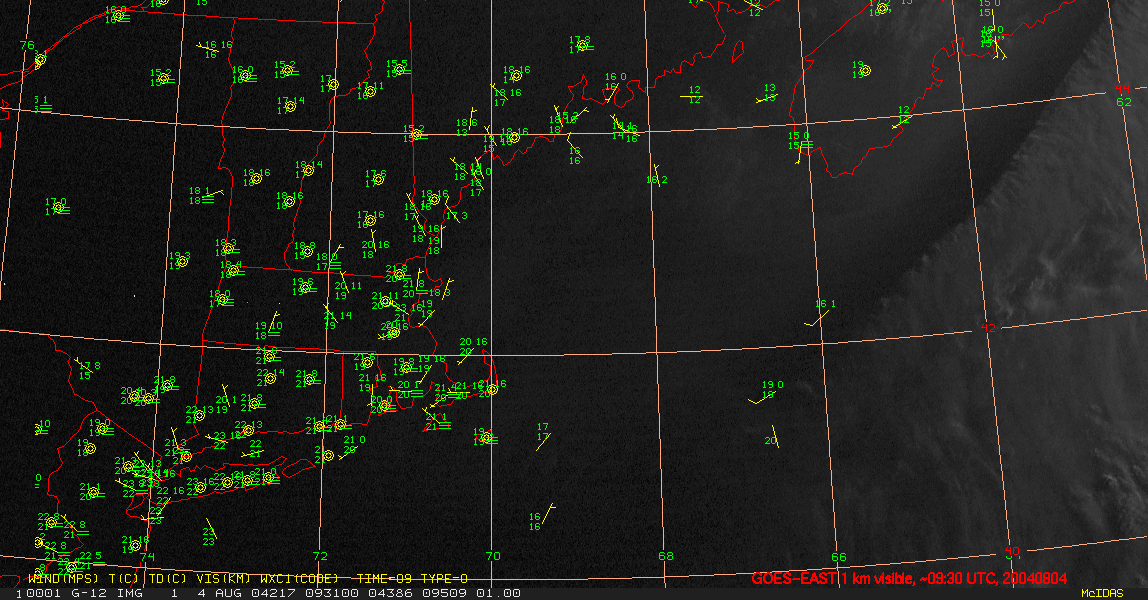This screenshot has width=1148, height=600.
Task: Click the VIS(KM) legend label
Action: 223,578
